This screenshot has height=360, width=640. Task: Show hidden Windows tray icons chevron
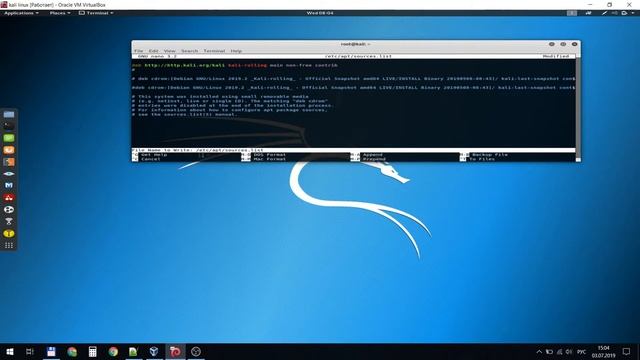(539, 351)
